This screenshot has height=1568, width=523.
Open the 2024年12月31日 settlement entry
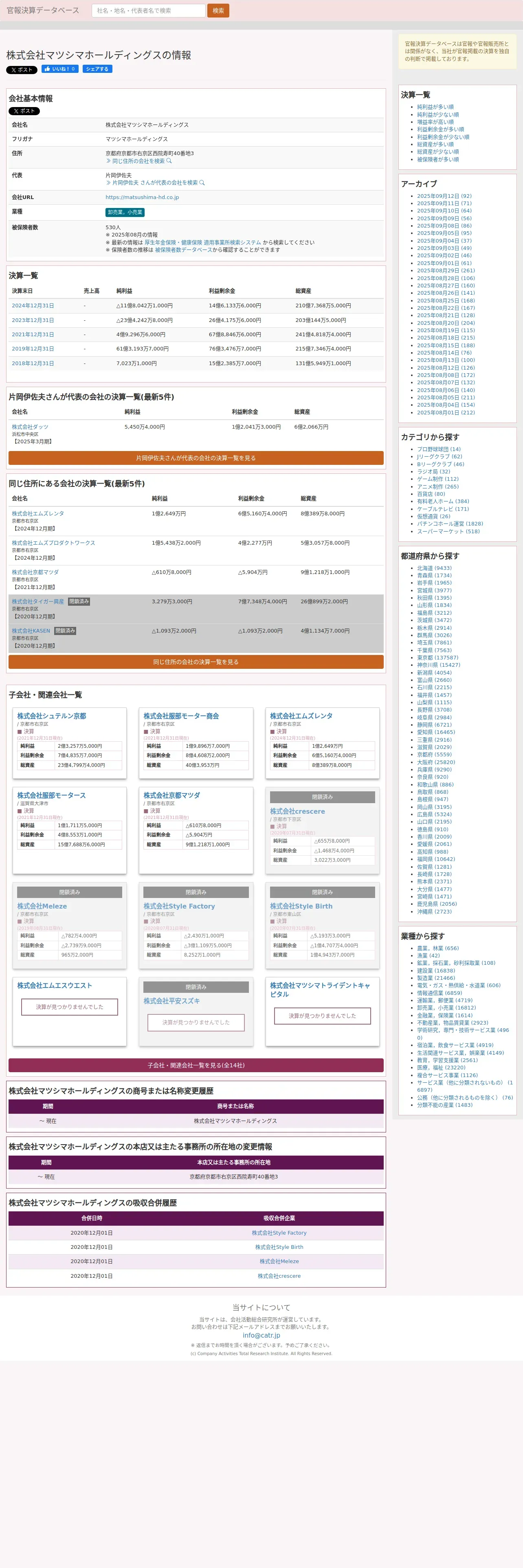33,306
